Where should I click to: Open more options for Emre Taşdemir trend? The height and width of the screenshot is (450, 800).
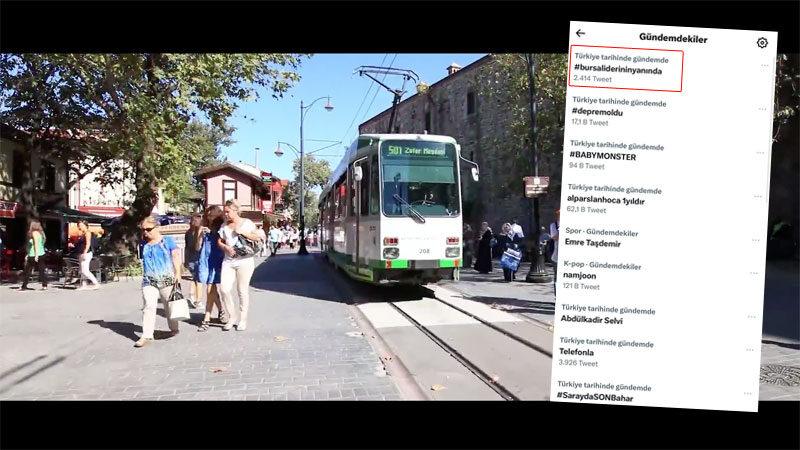point(756,240)
